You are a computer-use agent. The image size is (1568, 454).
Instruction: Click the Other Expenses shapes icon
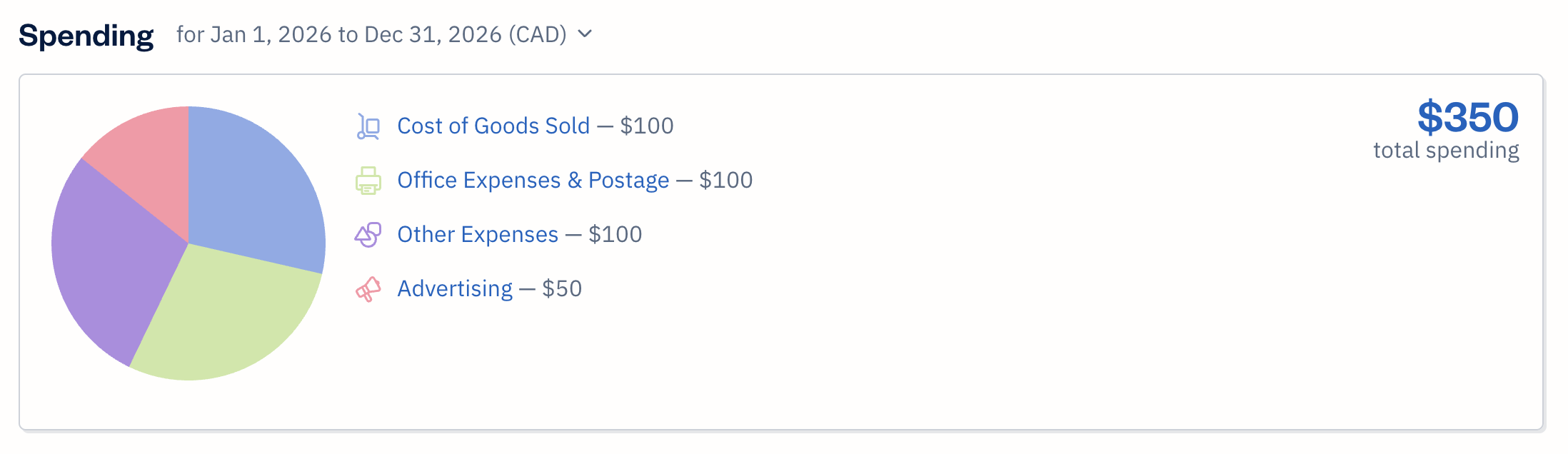(368, 235)
